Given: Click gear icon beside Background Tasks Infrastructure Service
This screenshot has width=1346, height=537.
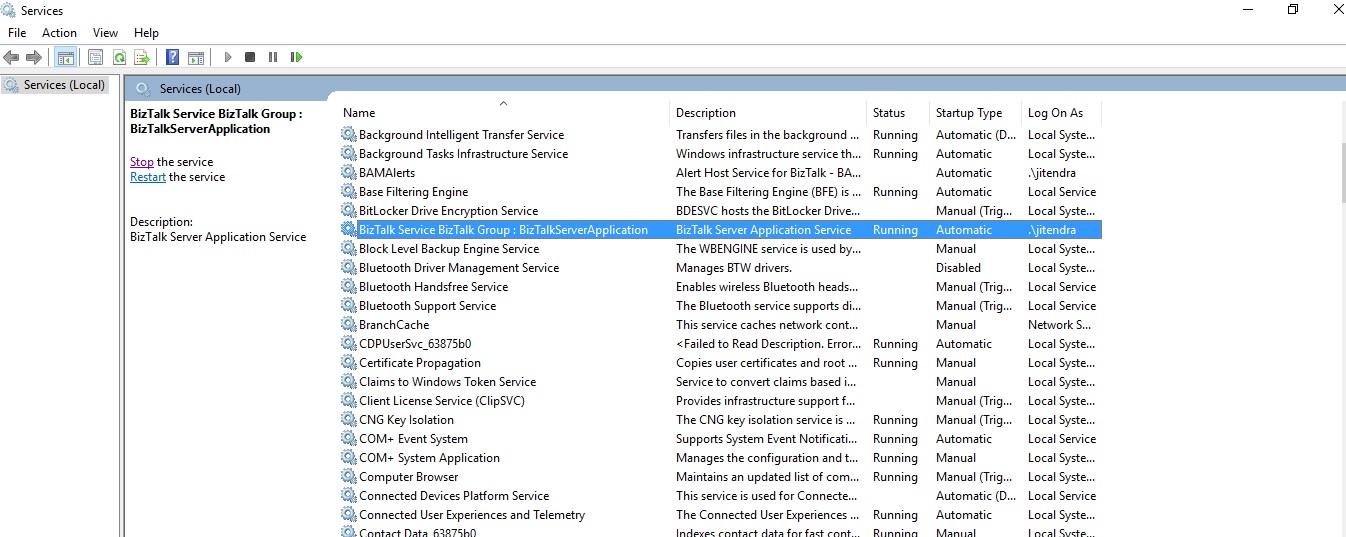Looking at the screenshot, I should 348,154.
